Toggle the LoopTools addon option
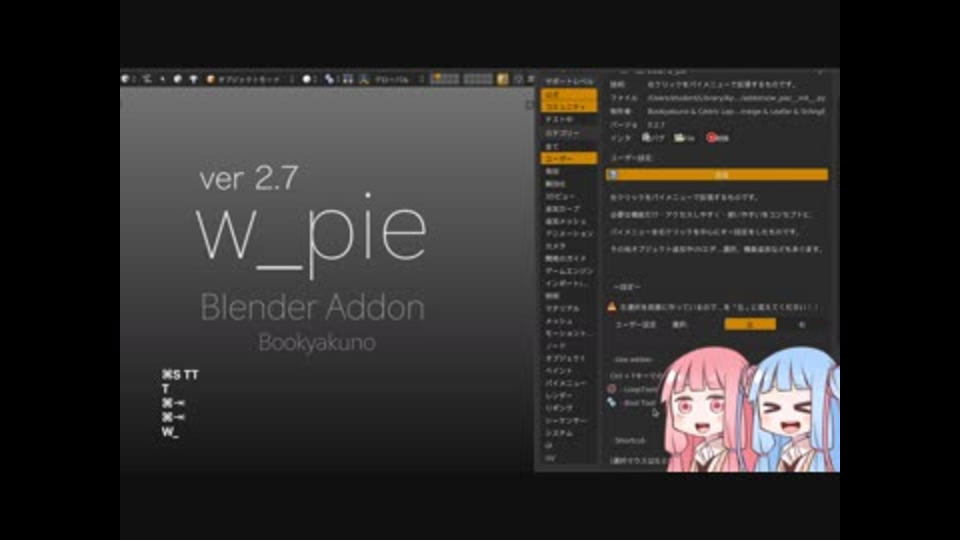 coord(634,389)
